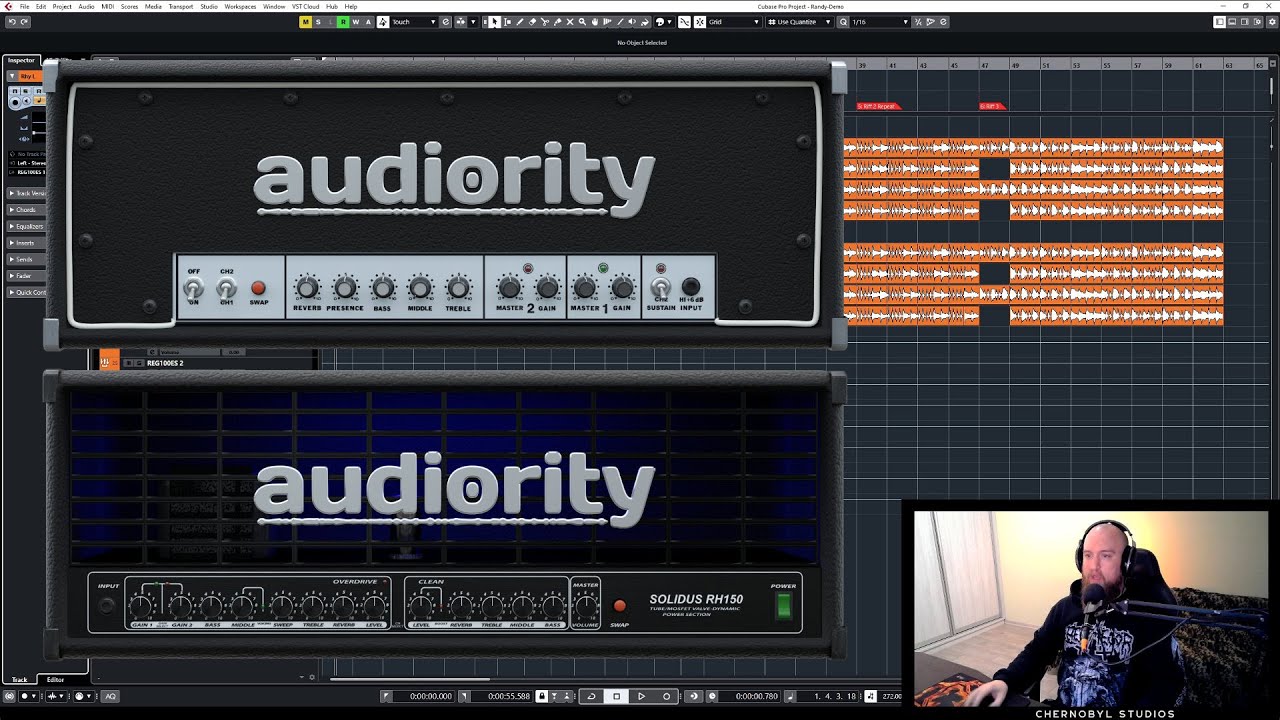Select the Comp hand tool
Image resolution: width=1280 pixels, height=720 pixels.
click(595, 22)
